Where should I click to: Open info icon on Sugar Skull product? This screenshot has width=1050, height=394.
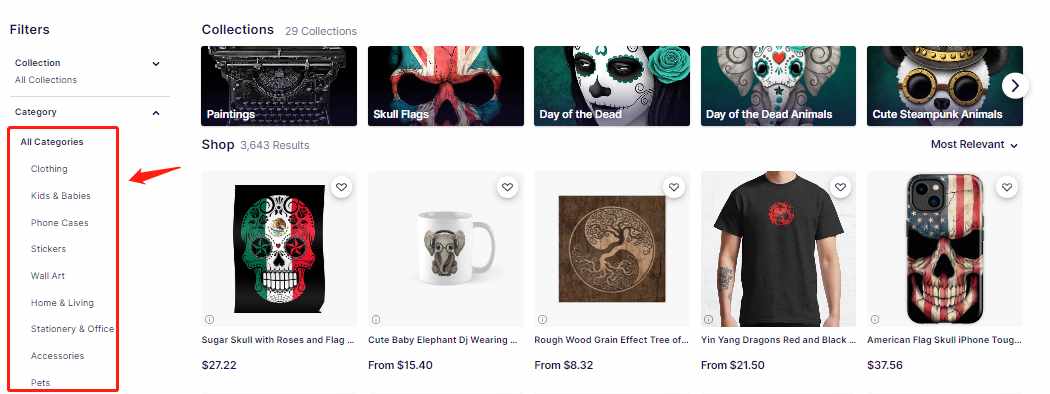[210, 319]
